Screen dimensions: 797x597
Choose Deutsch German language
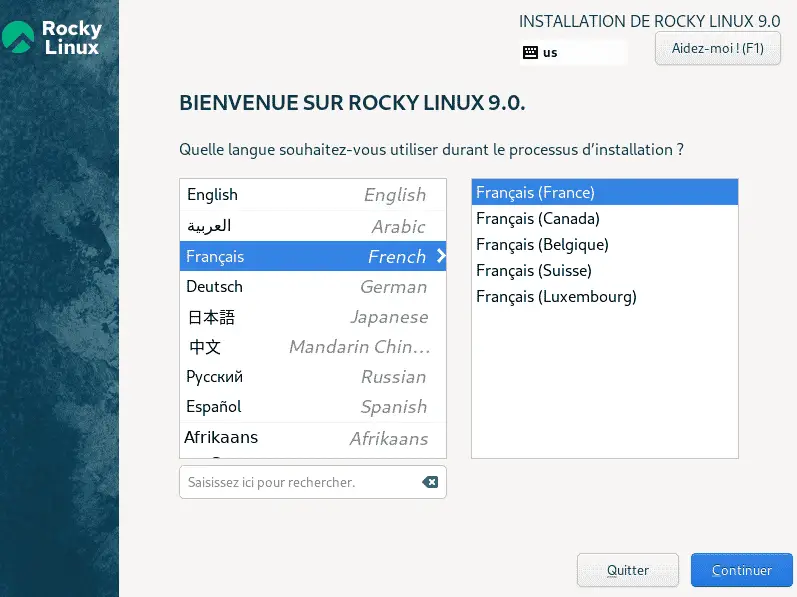coord(313,287)
